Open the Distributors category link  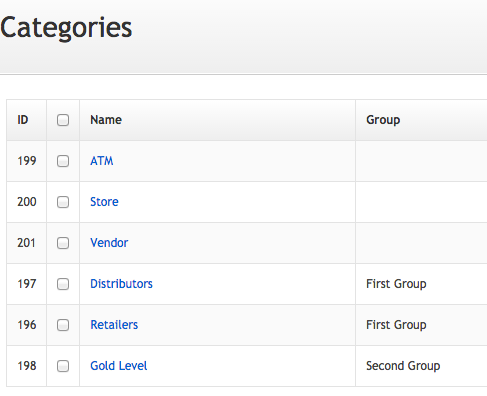pyautogui.click(x=121, y=284)
